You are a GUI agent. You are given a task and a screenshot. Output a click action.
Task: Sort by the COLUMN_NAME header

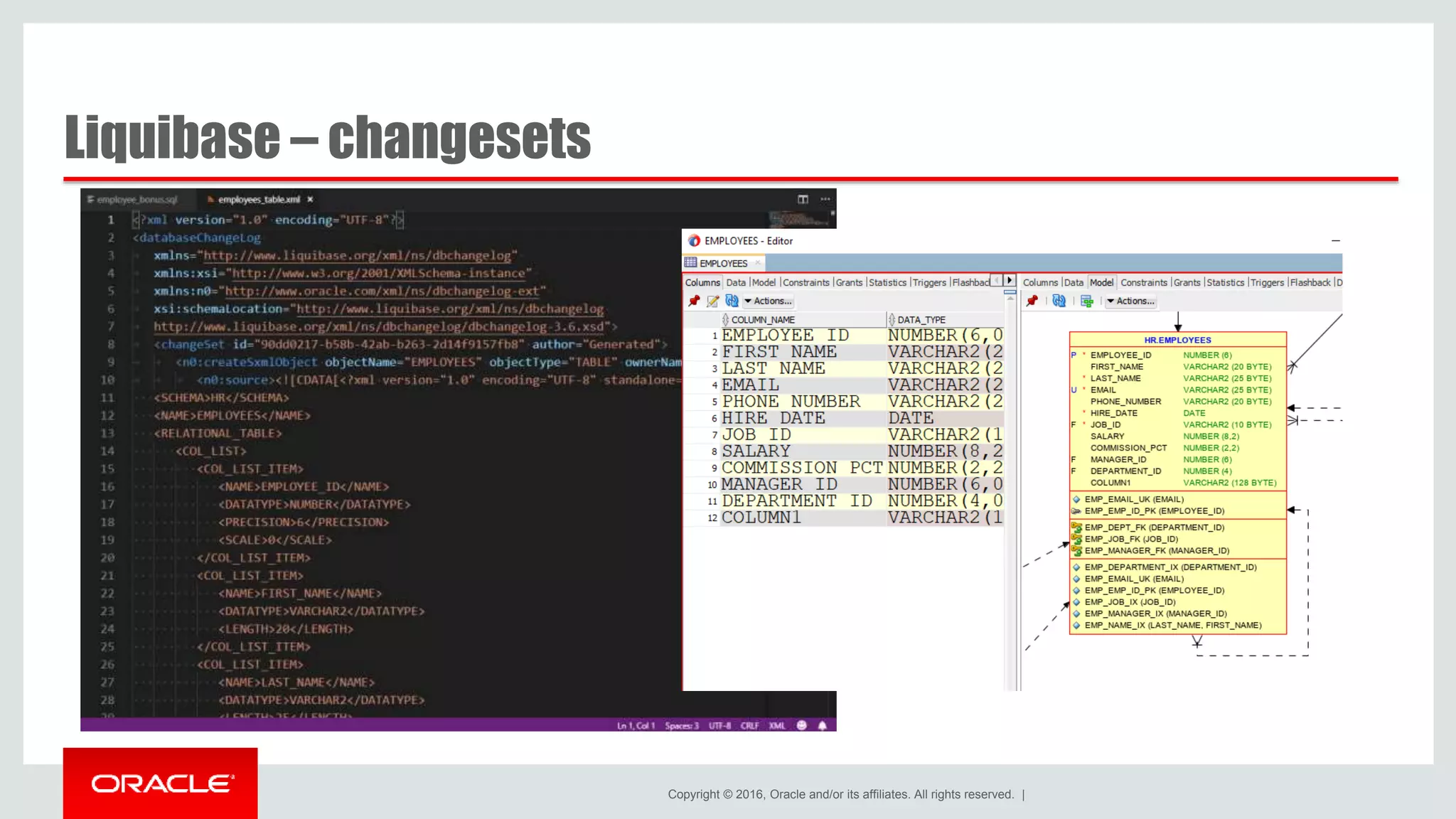coord(803,320)
